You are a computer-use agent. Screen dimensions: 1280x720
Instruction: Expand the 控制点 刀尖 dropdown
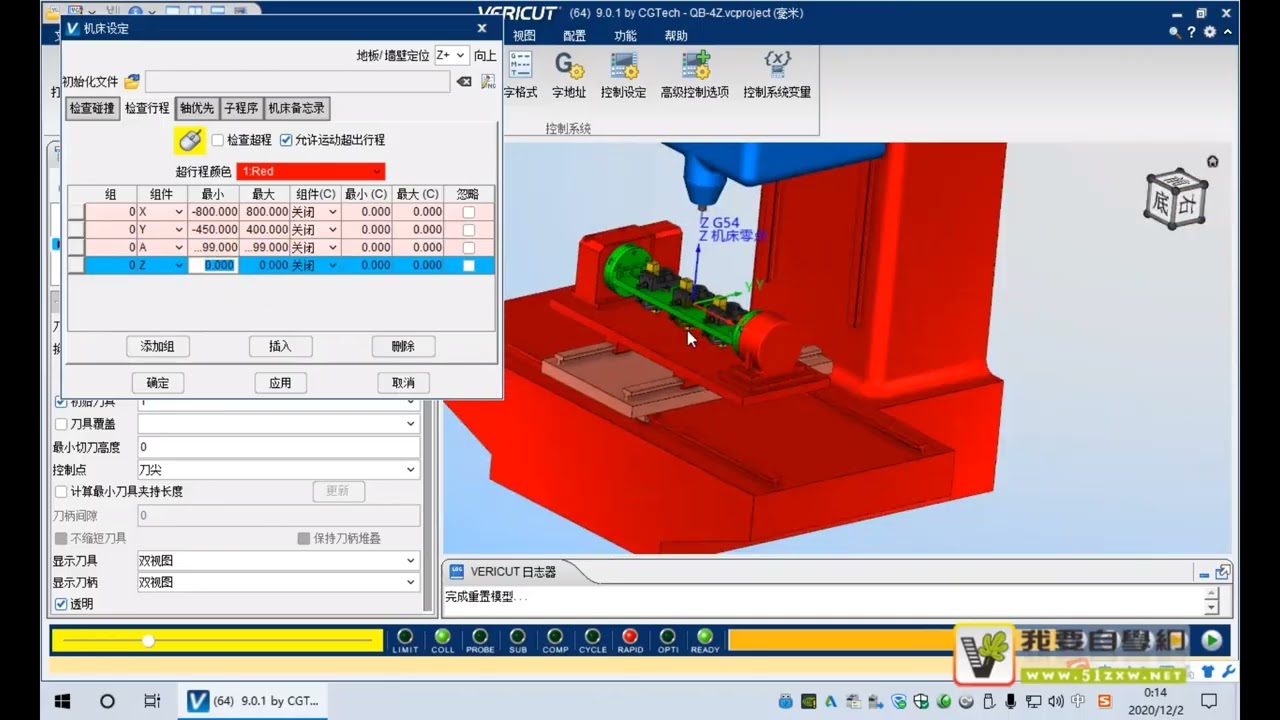[278, 470]
